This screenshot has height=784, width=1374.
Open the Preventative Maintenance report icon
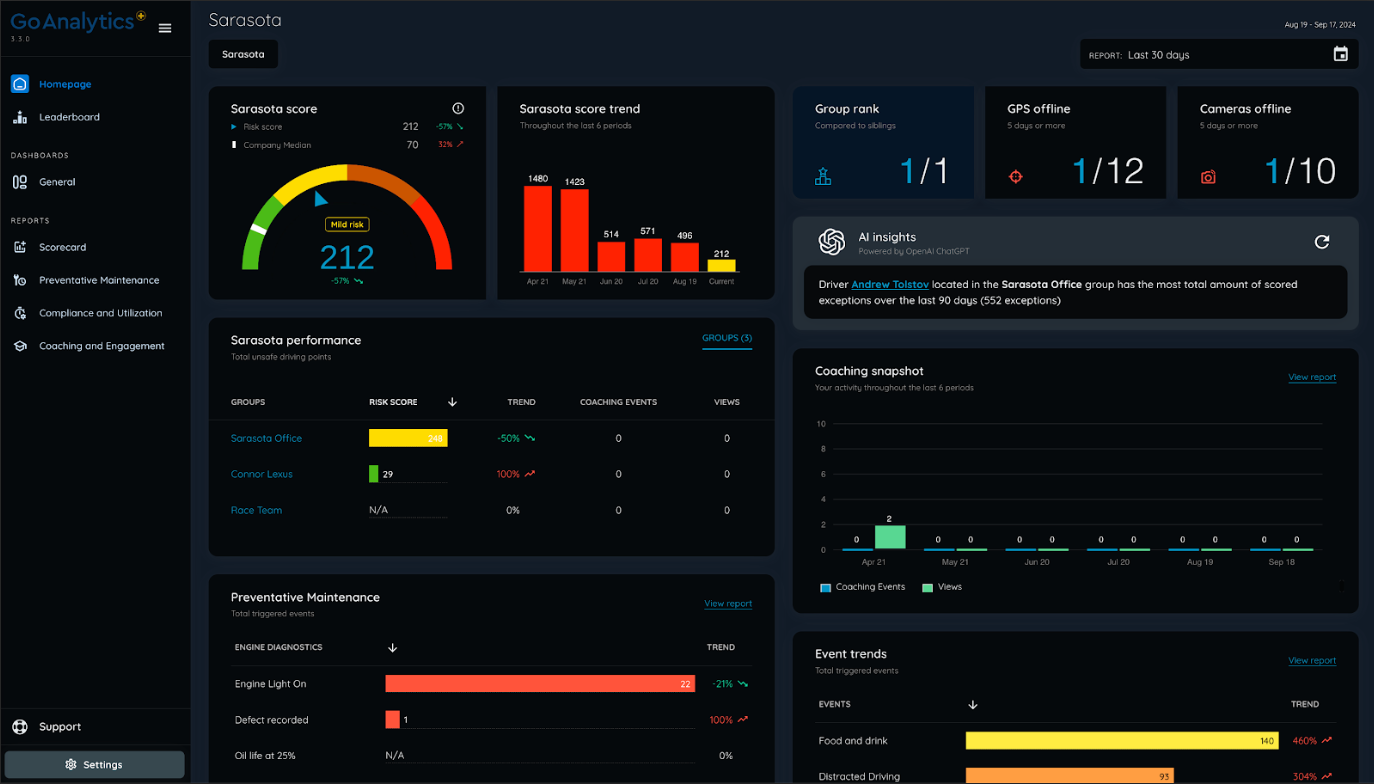click(x=19, y=280)
